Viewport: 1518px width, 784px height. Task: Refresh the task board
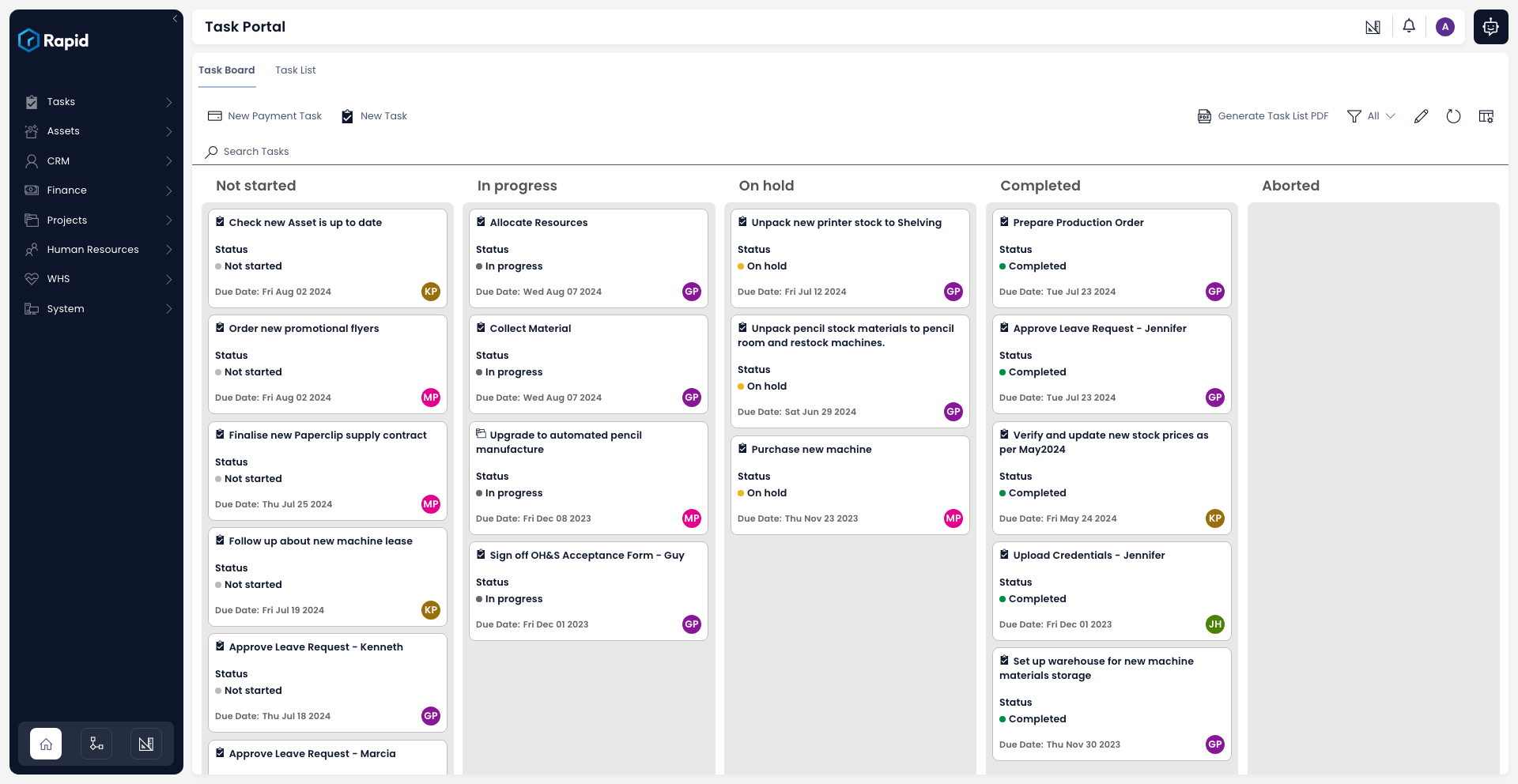1453,115
